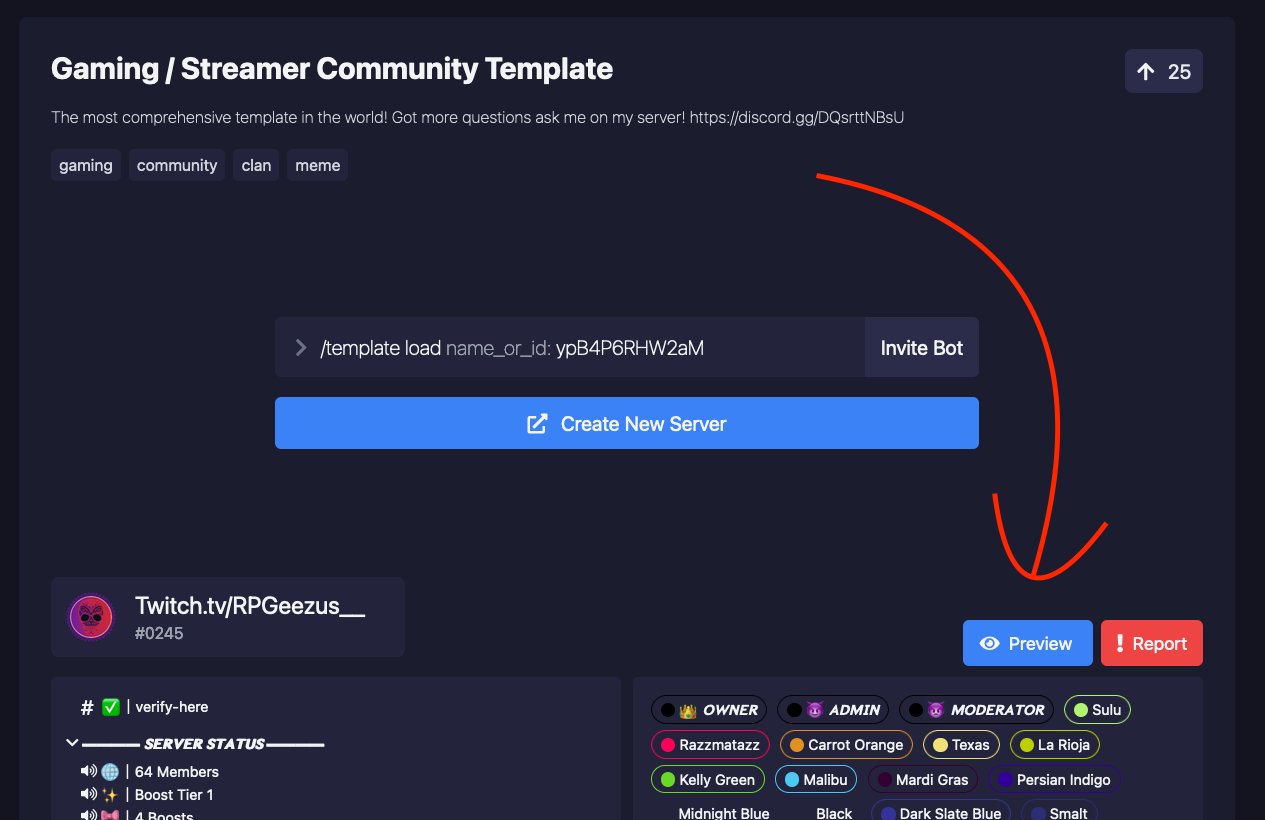Select the gaming tag
The height and width of the screenshot is (820, 1265).
pos(86,165)
